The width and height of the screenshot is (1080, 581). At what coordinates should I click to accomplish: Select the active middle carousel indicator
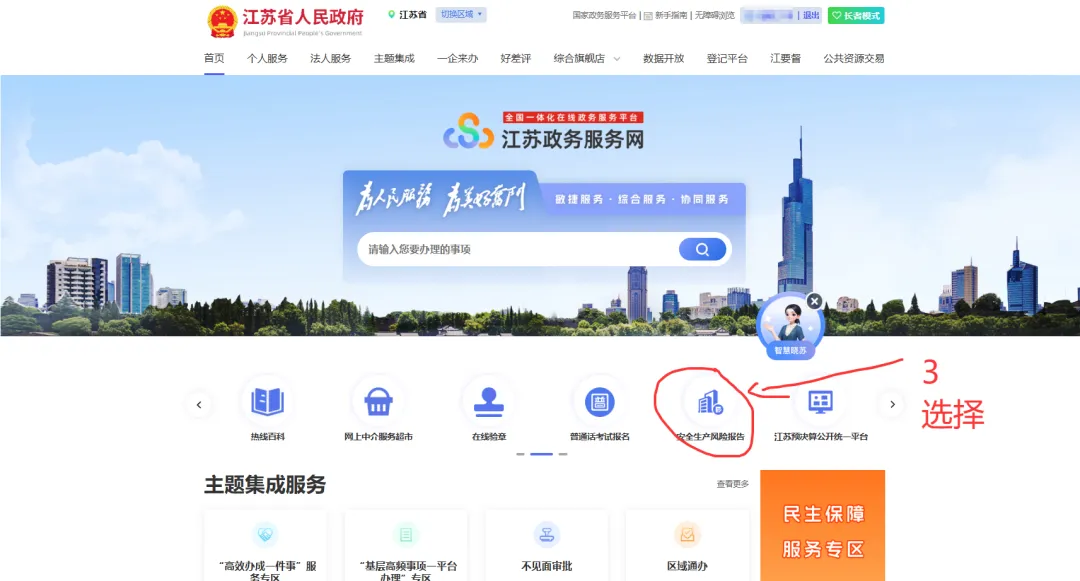(541, 454)
